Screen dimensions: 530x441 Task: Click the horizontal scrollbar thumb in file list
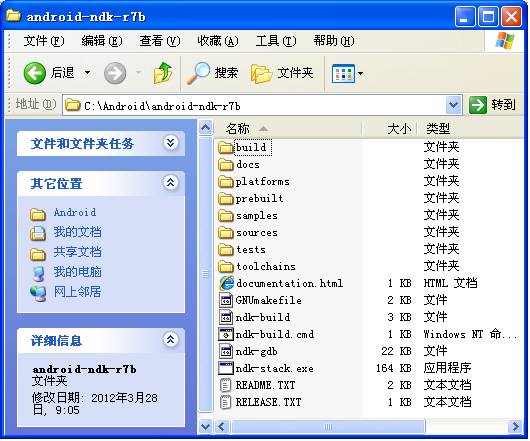click(328, 426)
